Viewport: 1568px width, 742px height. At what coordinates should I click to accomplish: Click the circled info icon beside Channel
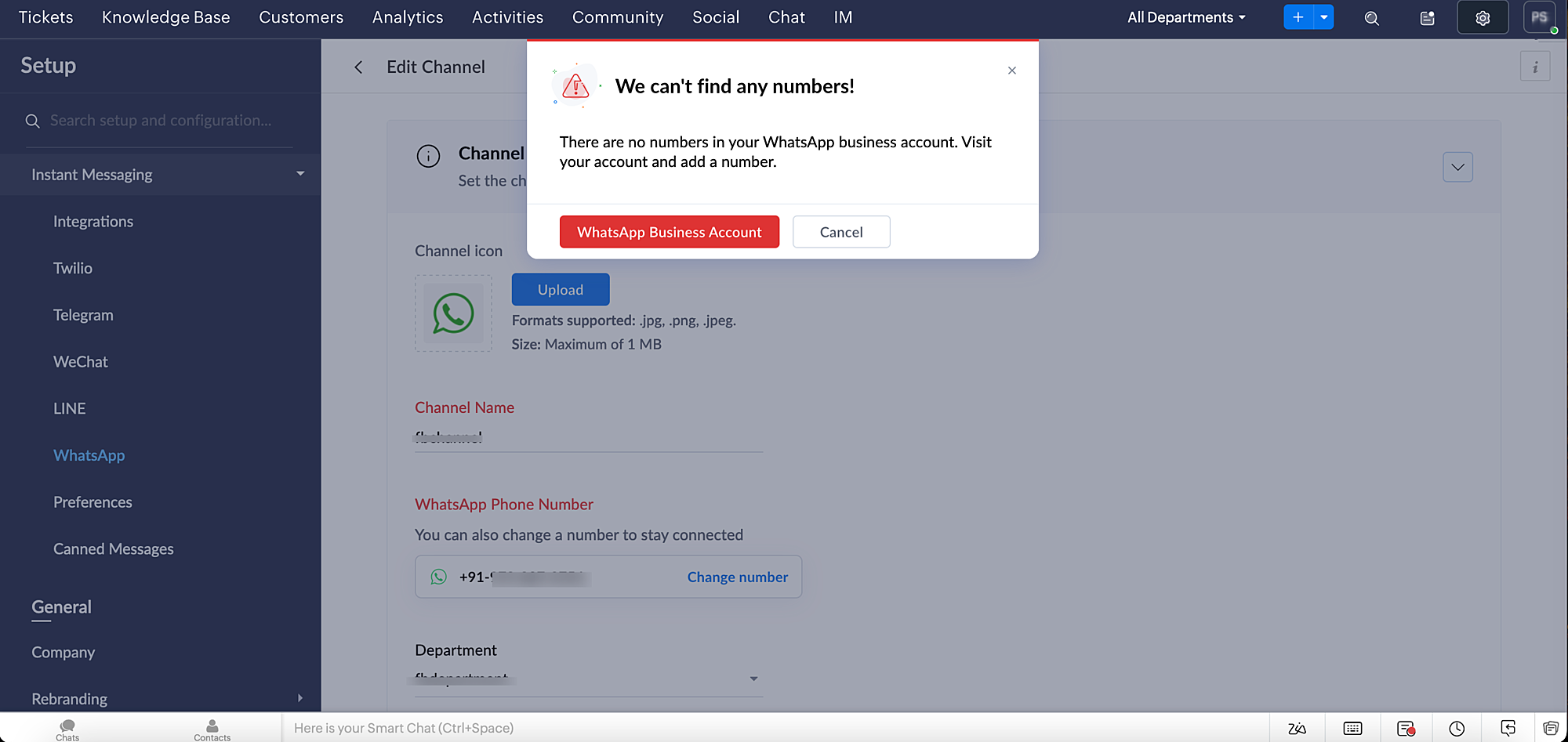[428, 156]
